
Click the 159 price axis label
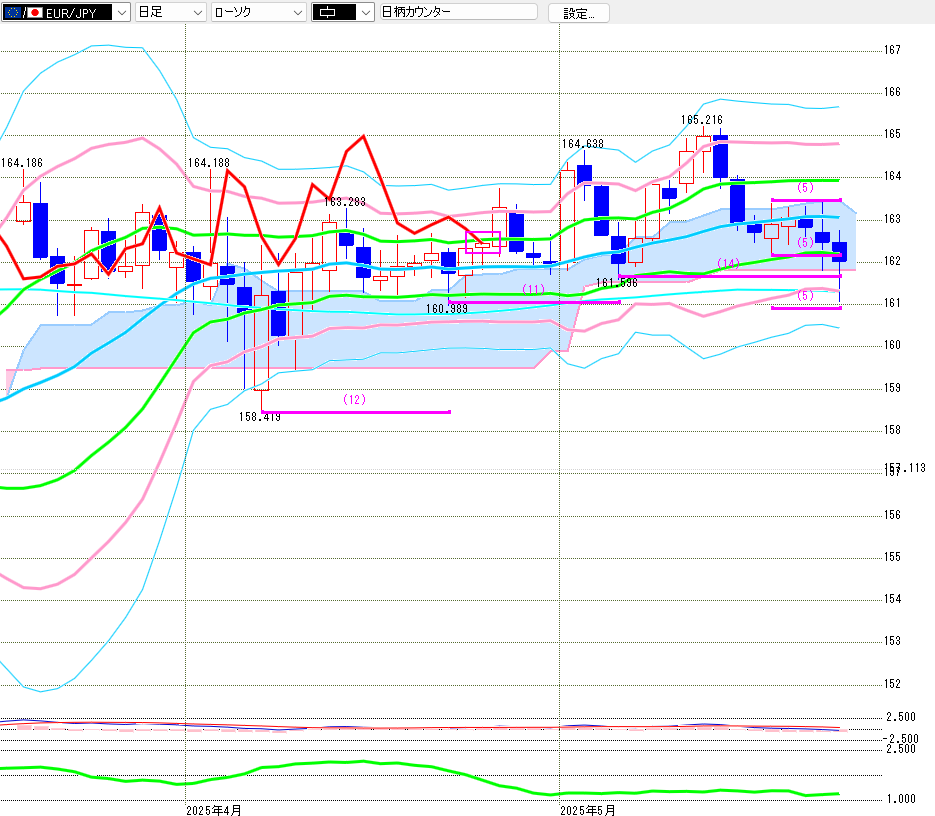click(892, 388)
